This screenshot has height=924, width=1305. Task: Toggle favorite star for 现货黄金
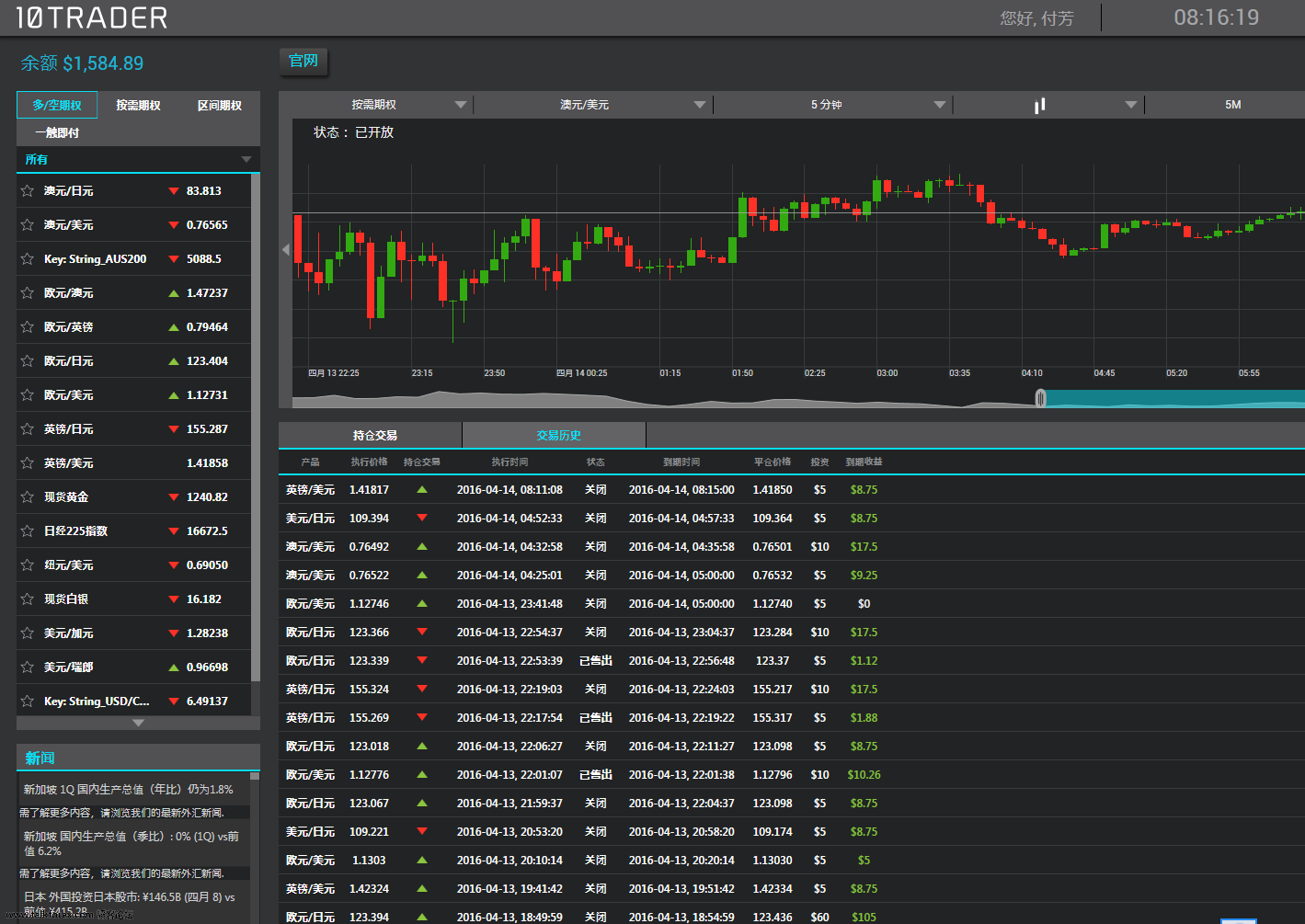tap(28, 497)
